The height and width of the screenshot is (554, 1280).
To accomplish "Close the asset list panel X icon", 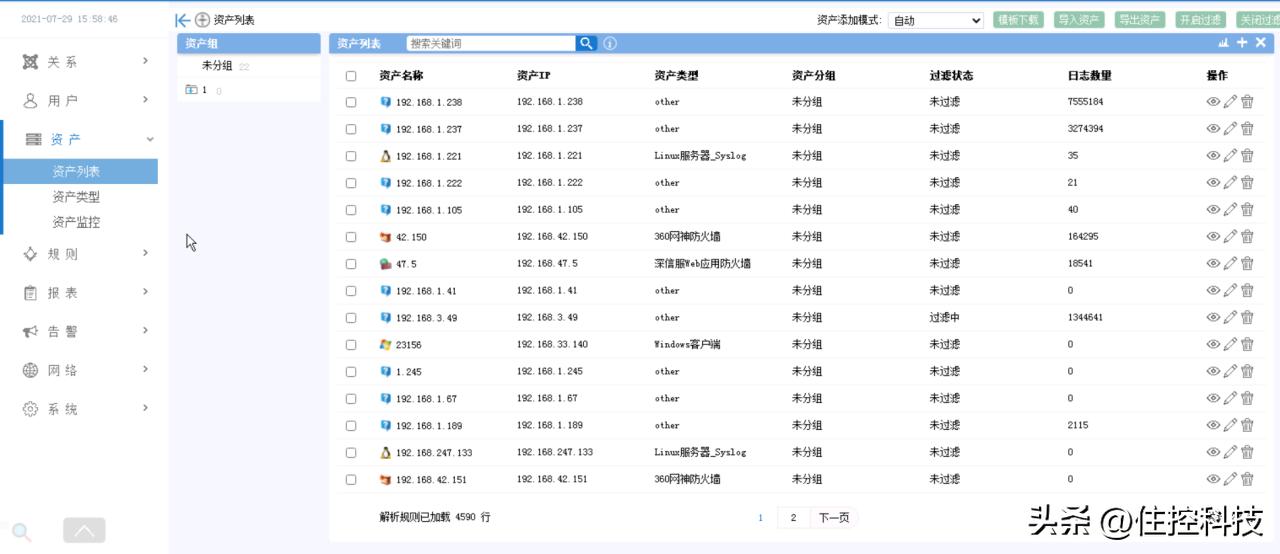I will pyautogui.click(x=1260, y=42).
